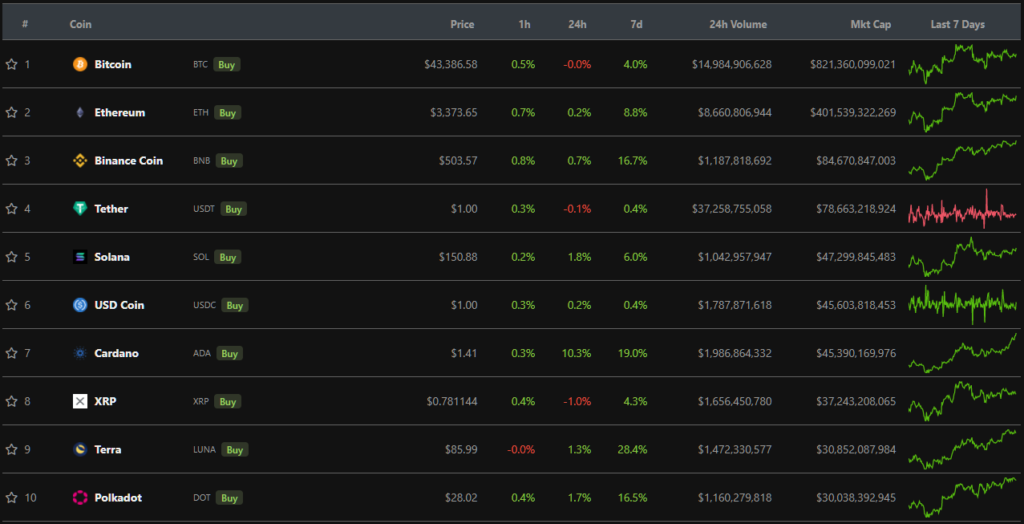The image size is (1024, 524).
Task: Sort by the 7d change header
Action: coord(636,24)
